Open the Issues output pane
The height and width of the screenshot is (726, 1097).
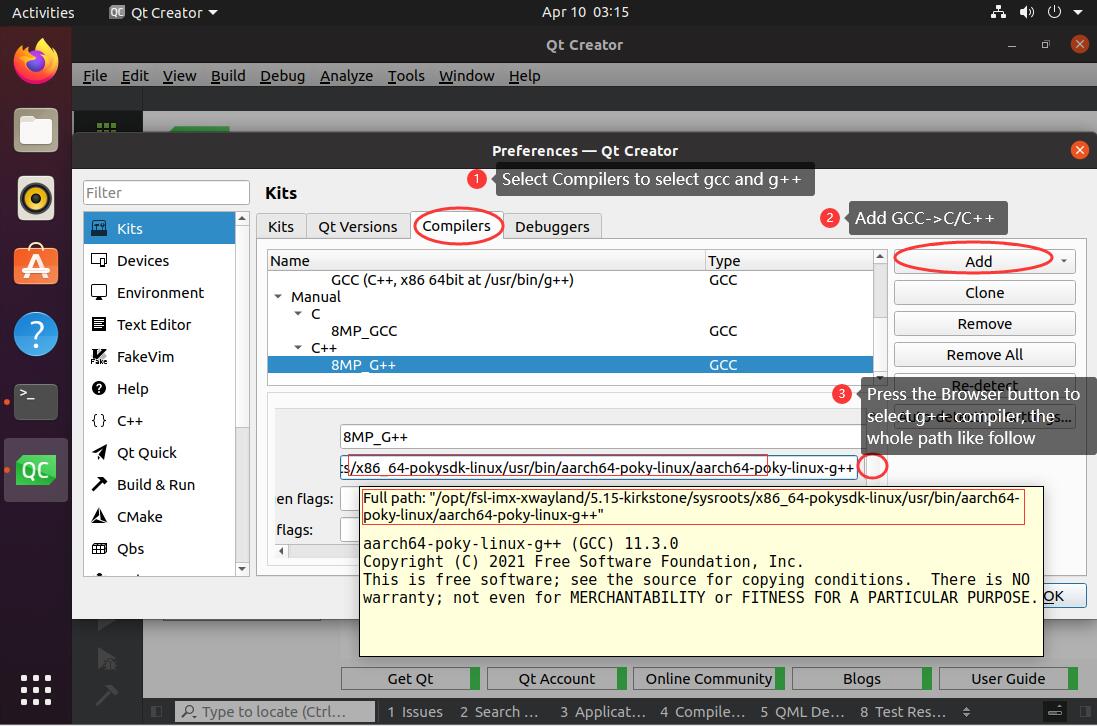[415, 712]
